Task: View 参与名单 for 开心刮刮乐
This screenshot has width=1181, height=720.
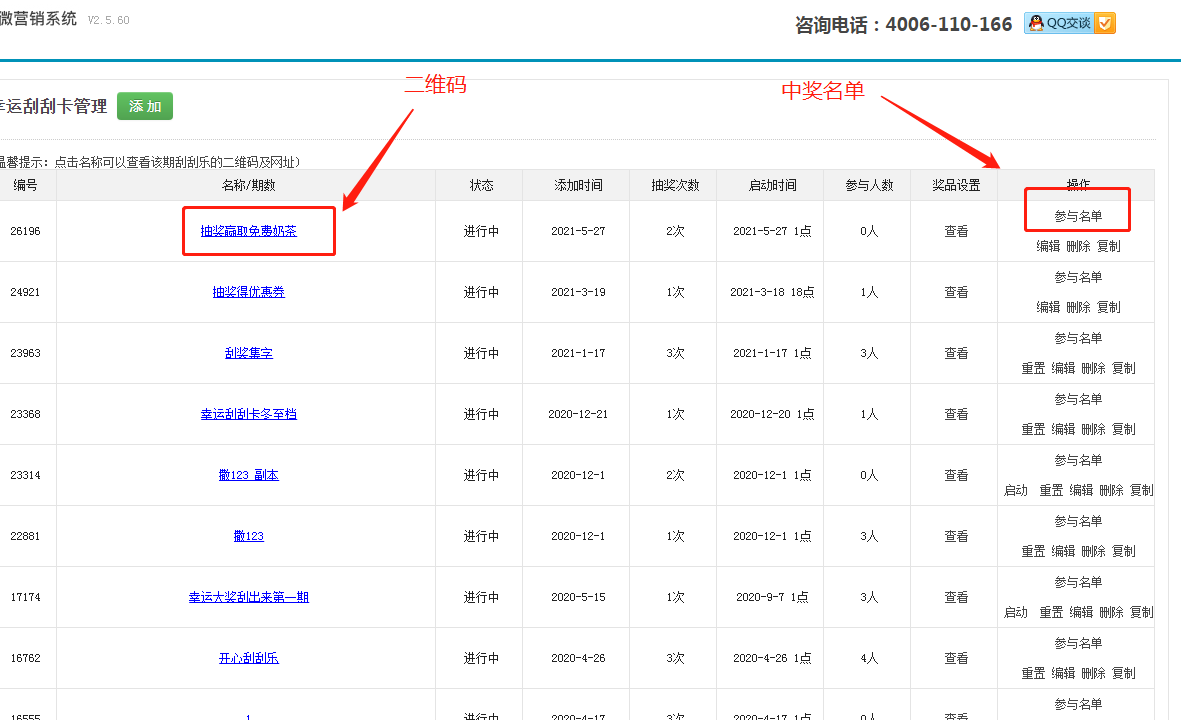Action: [1078, 643]
